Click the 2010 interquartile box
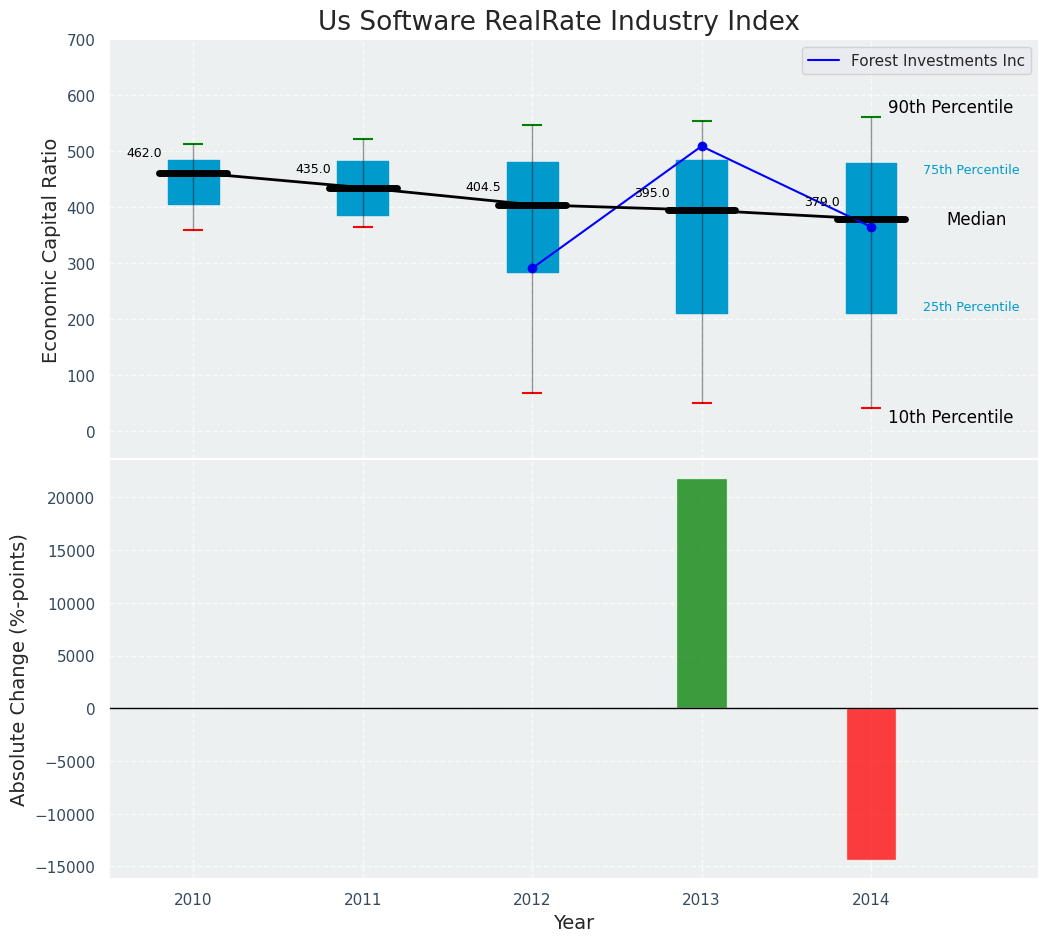Screen dimensions: 1048x942 [194, 183]
